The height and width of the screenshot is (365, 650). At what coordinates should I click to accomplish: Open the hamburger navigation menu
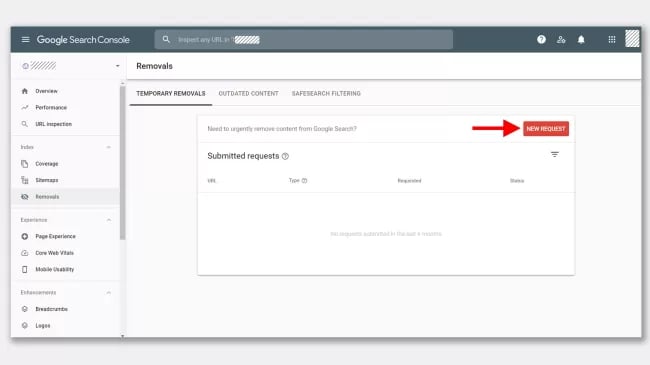[25, 39]
